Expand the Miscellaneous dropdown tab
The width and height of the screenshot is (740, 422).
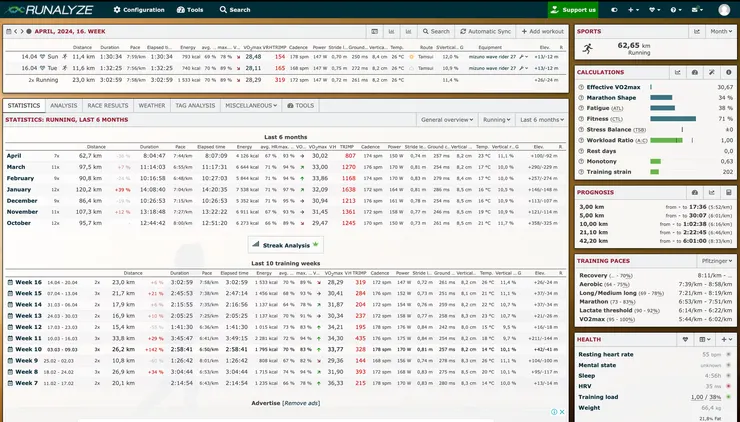click(x=251, y=105)
